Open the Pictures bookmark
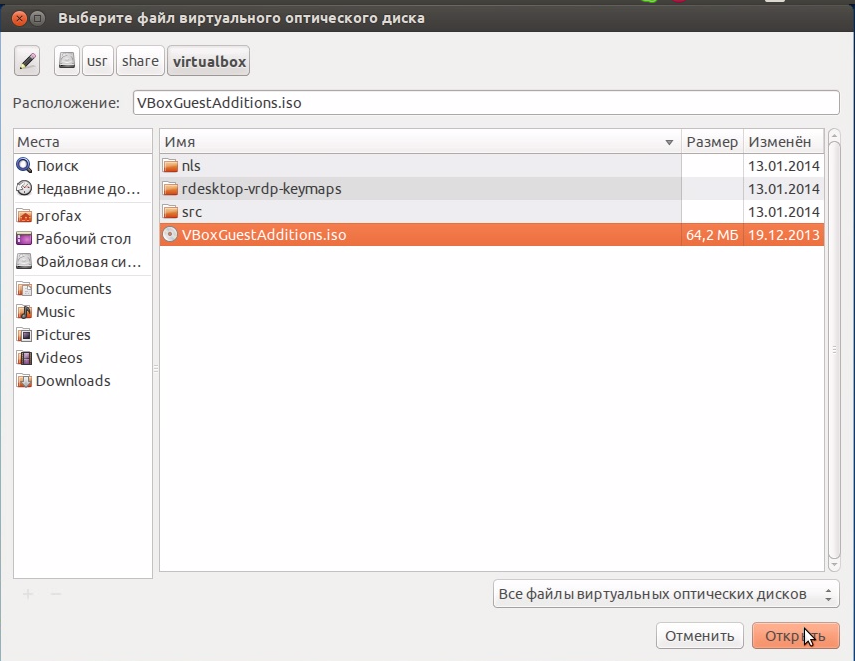Viewport: 855px width, 661px height. pos(83,334)
